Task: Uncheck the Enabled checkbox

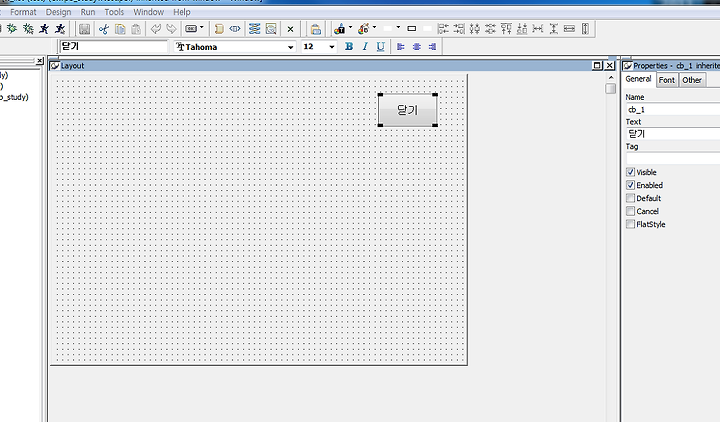Action: (x=630, y=185)
